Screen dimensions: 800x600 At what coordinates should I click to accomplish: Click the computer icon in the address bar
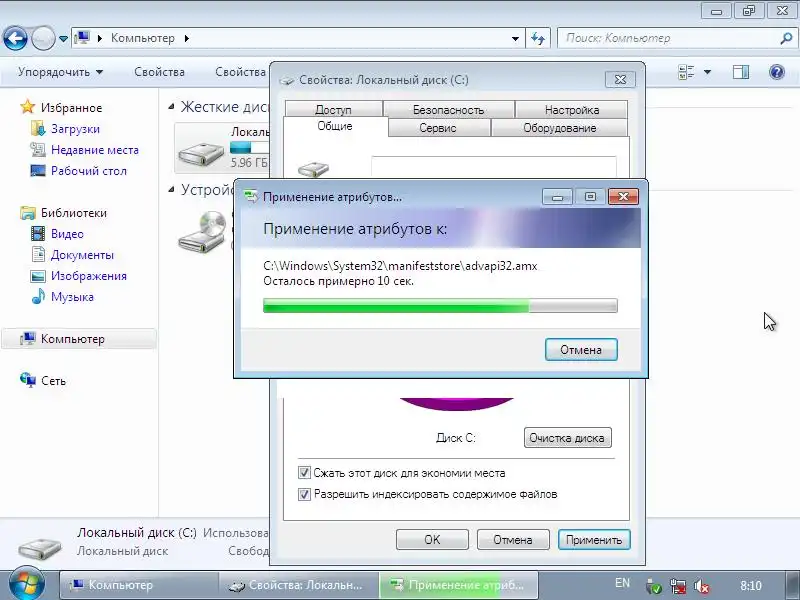pyautogui.click(x=83, y=38)
